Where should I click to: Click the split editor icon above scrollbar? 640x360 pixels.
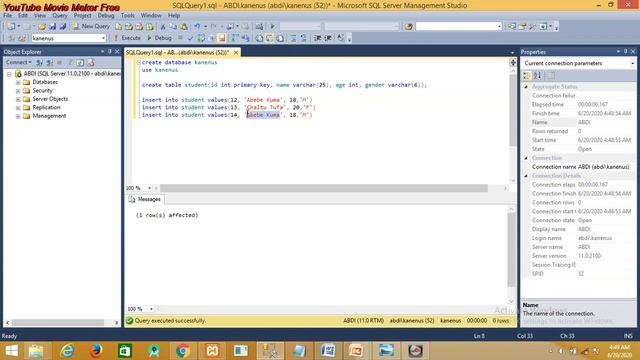coord(513,62)
